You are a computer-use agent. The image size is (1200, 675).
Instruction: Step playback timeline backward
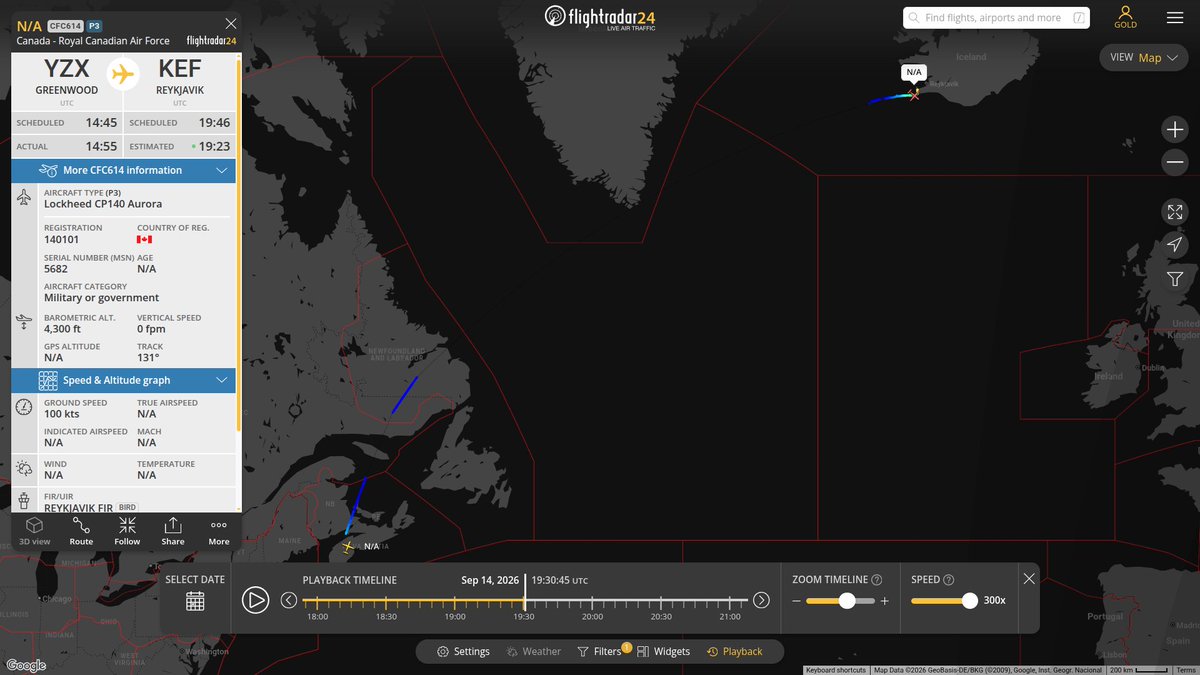pos(288,600)
